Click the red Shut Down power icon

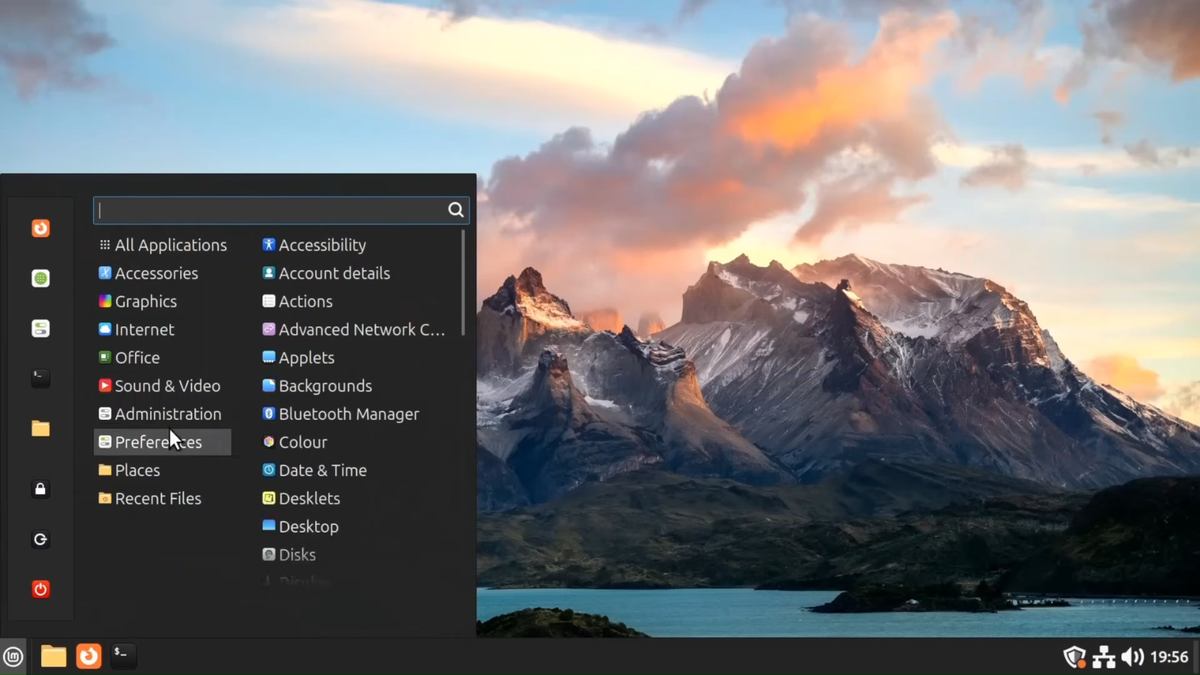(40, 589)
